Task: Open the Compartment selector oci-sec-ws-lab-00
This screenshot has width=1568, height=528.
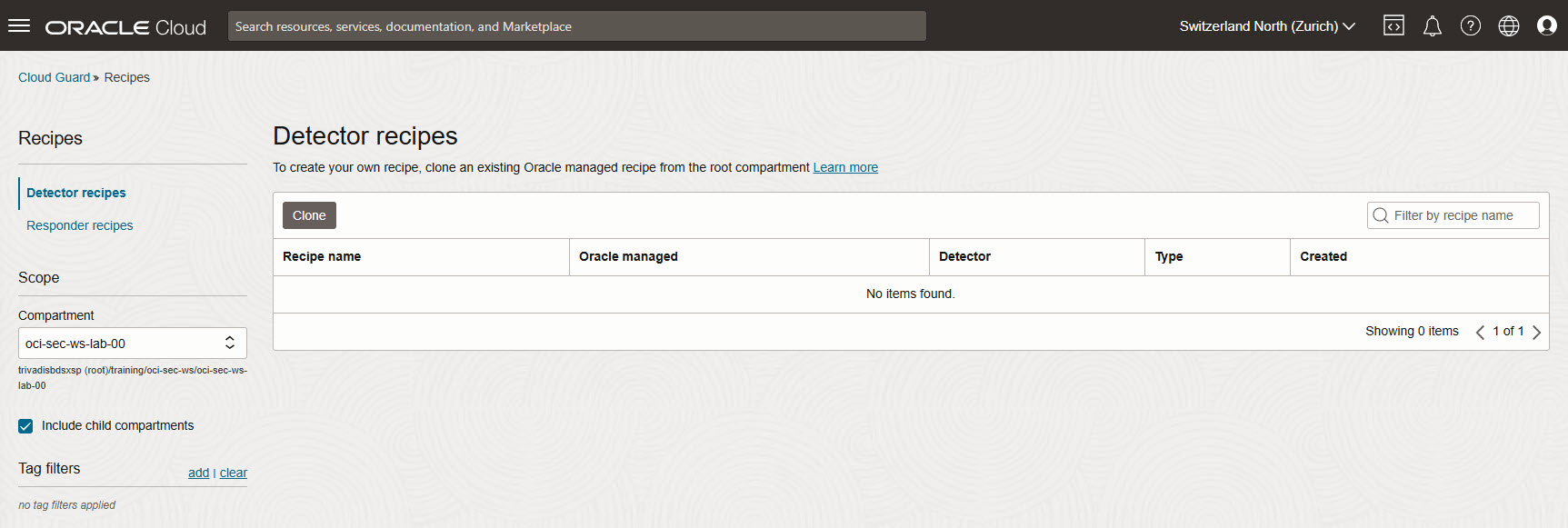Action: [x=133, y=343]
